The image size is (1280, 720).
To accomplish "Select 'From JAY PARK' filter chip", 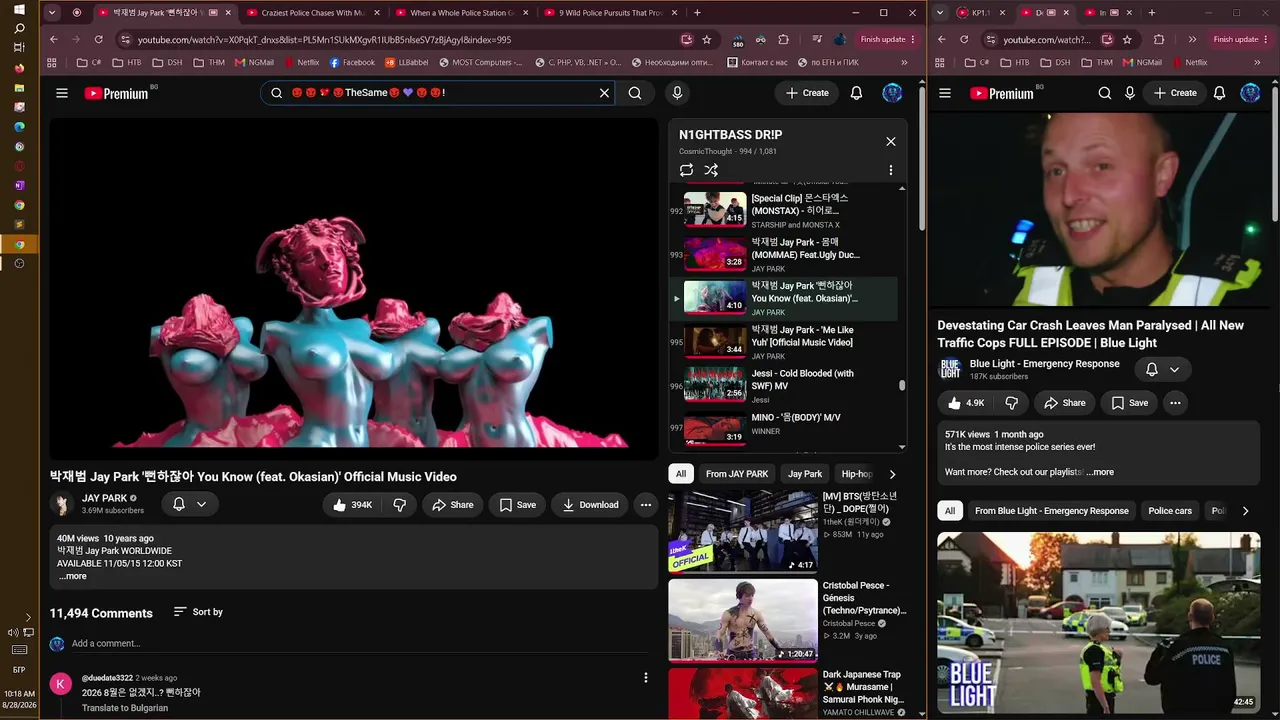I will pos(737,474).
